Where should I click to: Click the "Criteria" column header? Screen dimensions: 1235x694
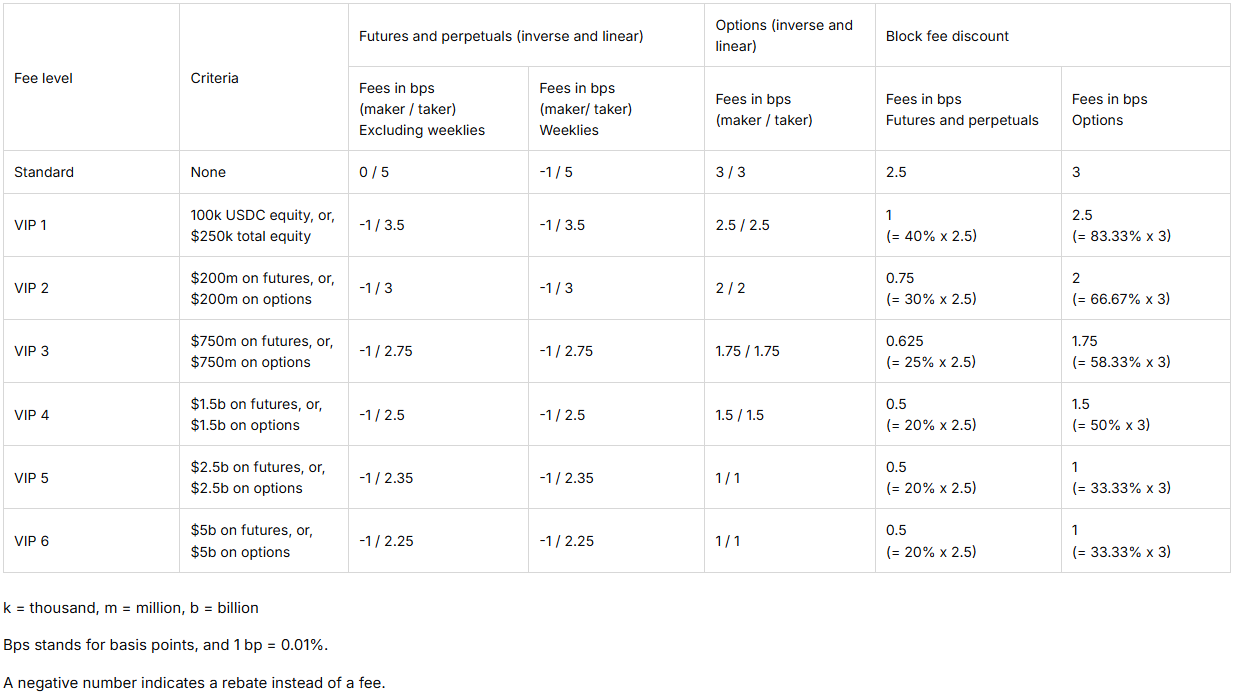point(214,78)
